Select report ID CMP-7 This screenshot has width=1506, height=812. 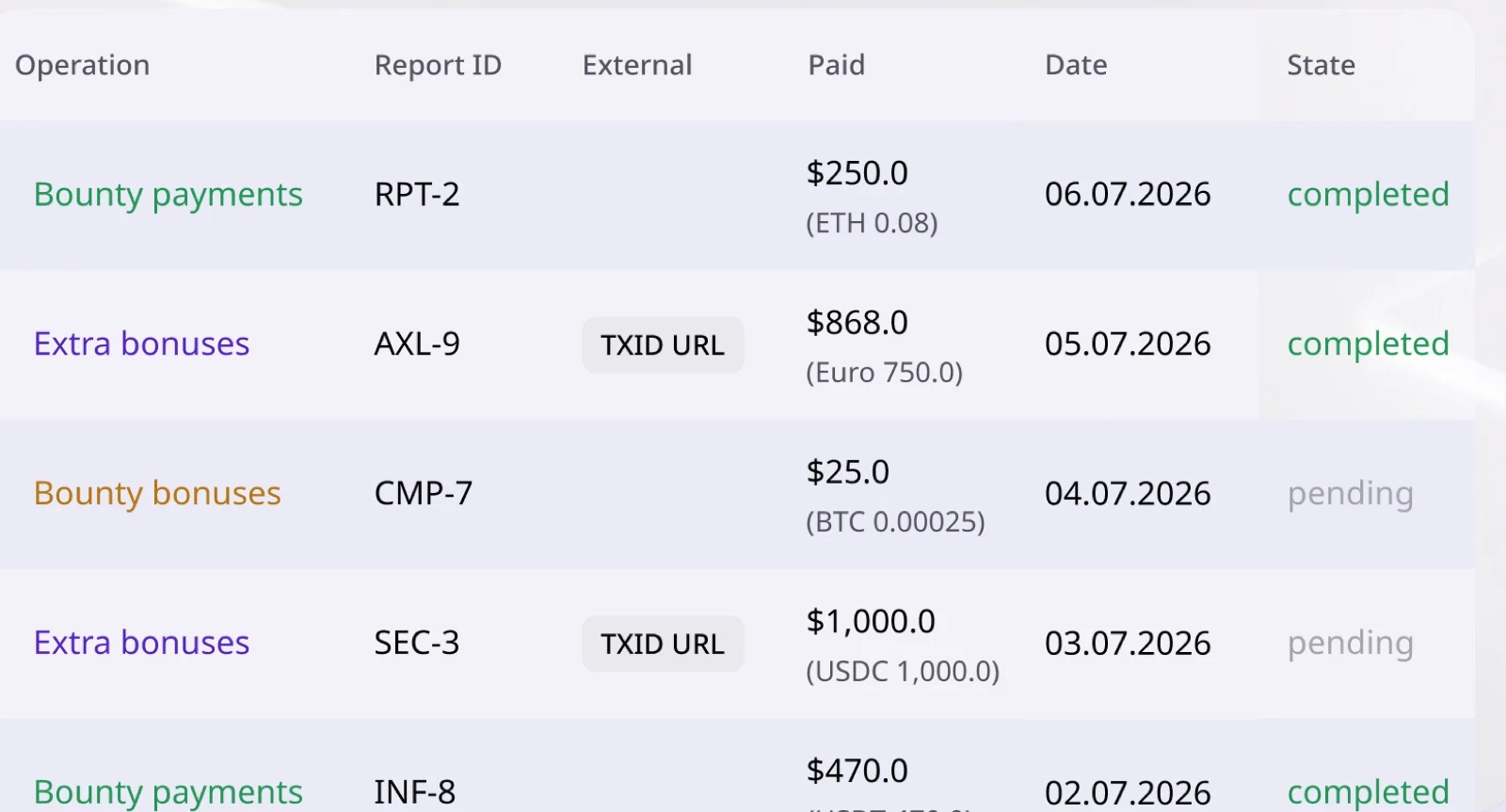click(x=424, y=493)
